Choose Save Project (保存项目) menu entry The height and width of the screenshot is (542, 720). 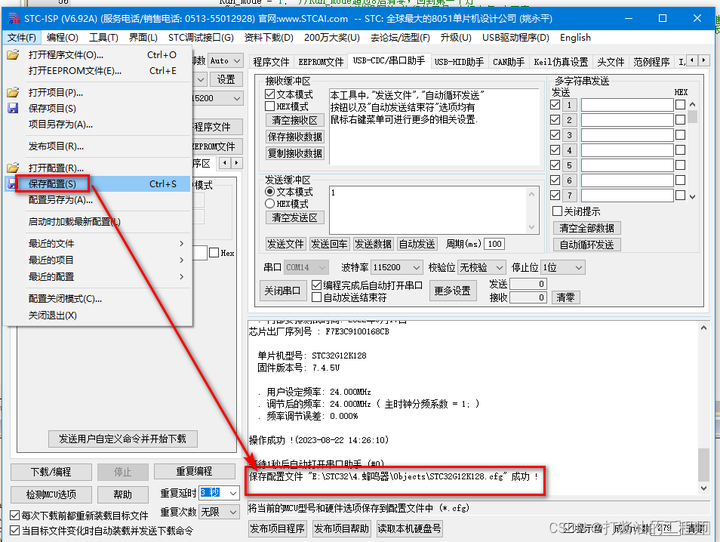(98, 108)
